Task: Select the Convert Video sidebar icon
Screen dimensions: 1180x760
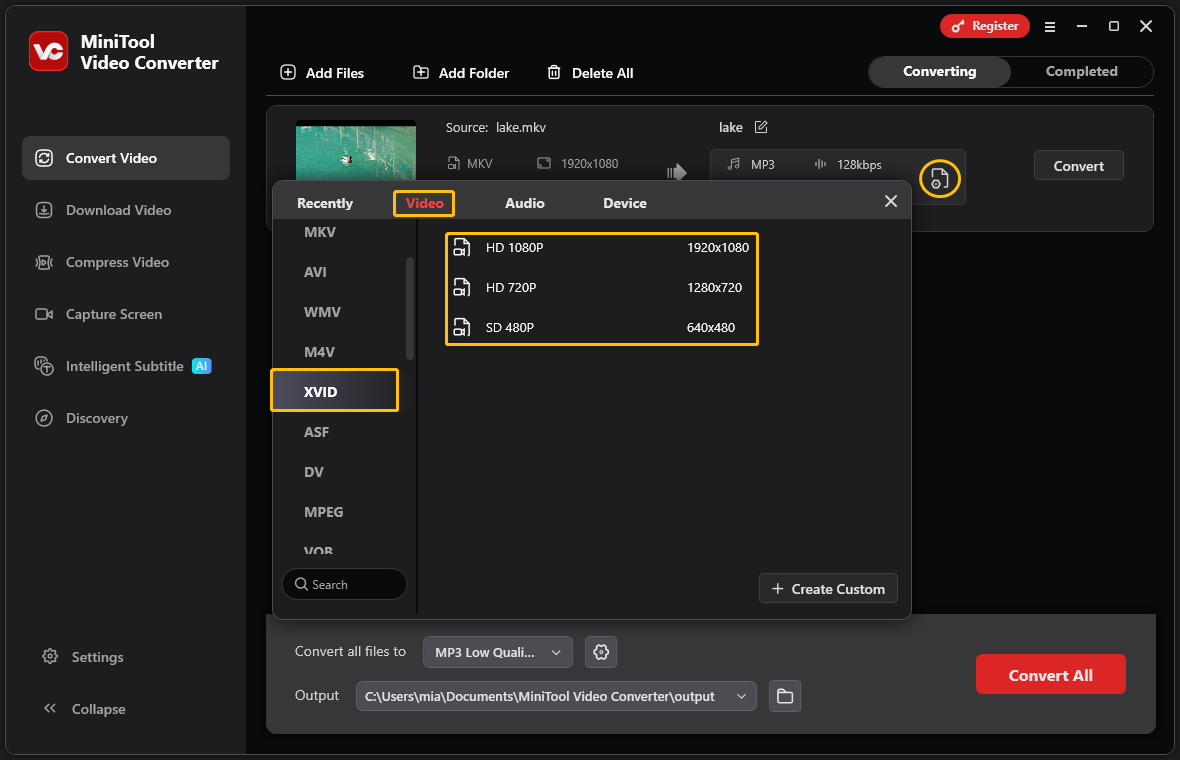Action: (43, 157)
